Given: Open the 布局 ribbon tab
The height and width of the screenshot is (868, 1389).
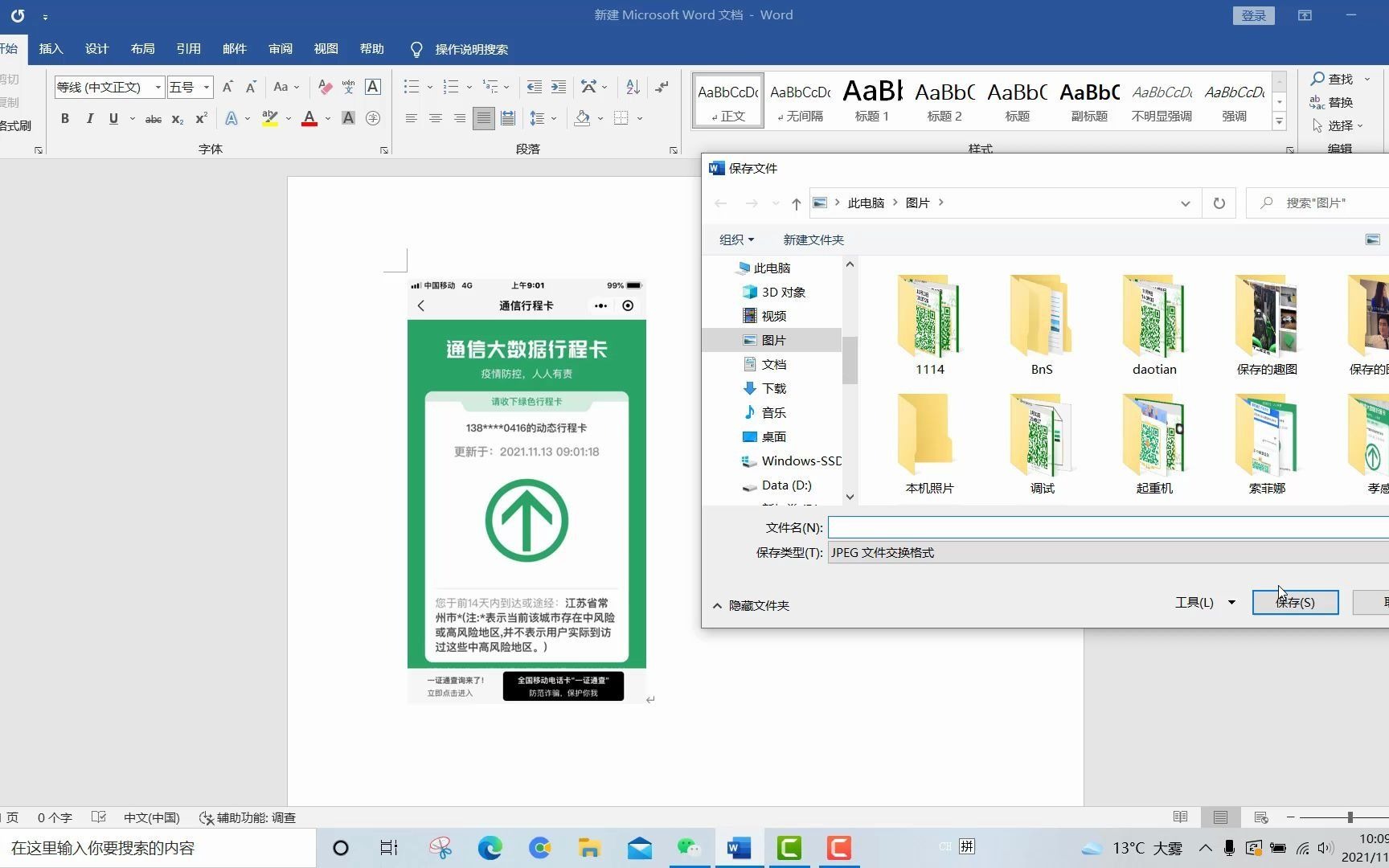Looking at the screenshot, I should click(x=142, y=49).
